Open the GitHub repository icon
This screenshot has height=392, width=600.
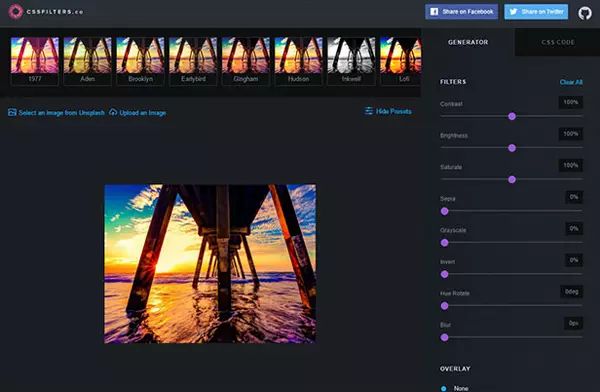click(585, 13)
